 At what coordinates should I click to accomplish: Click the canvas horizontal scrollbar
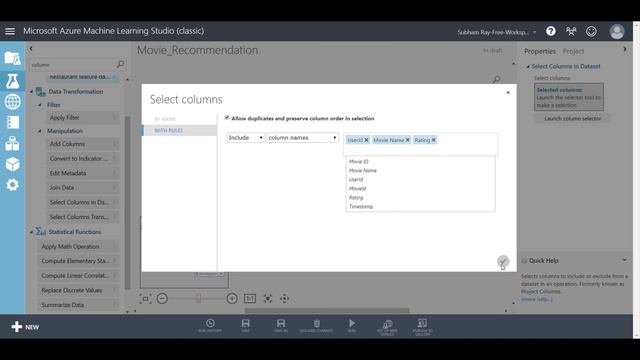coord(327,311)
